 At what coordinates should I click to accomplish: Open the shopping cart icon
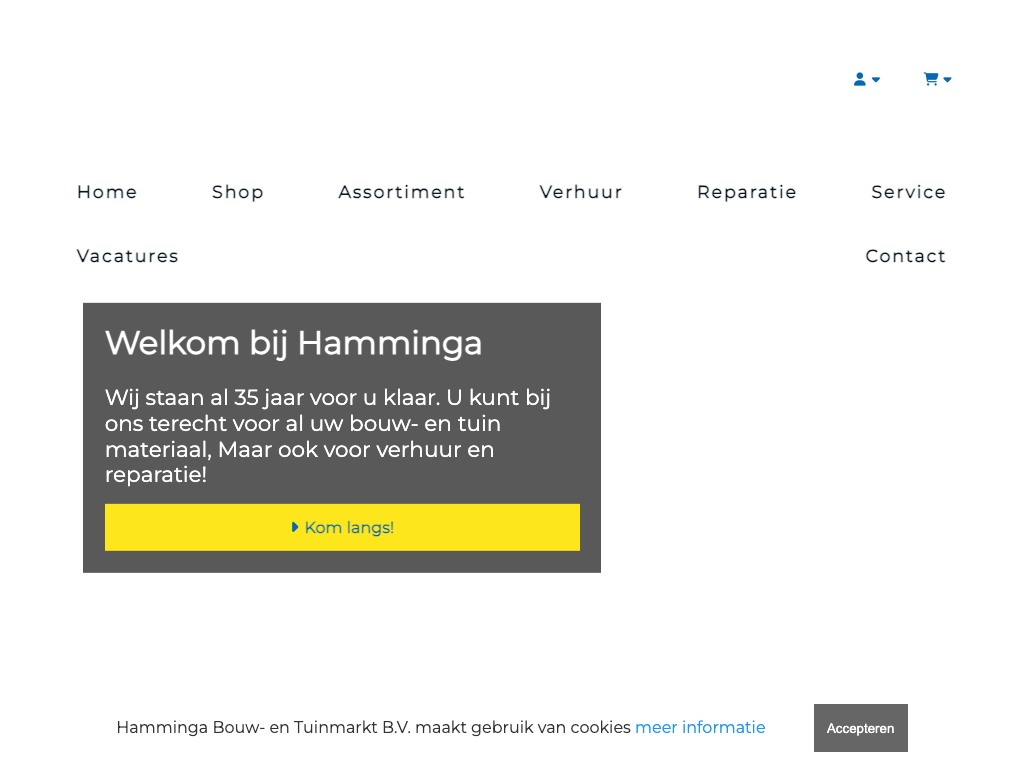pos(930,79)
